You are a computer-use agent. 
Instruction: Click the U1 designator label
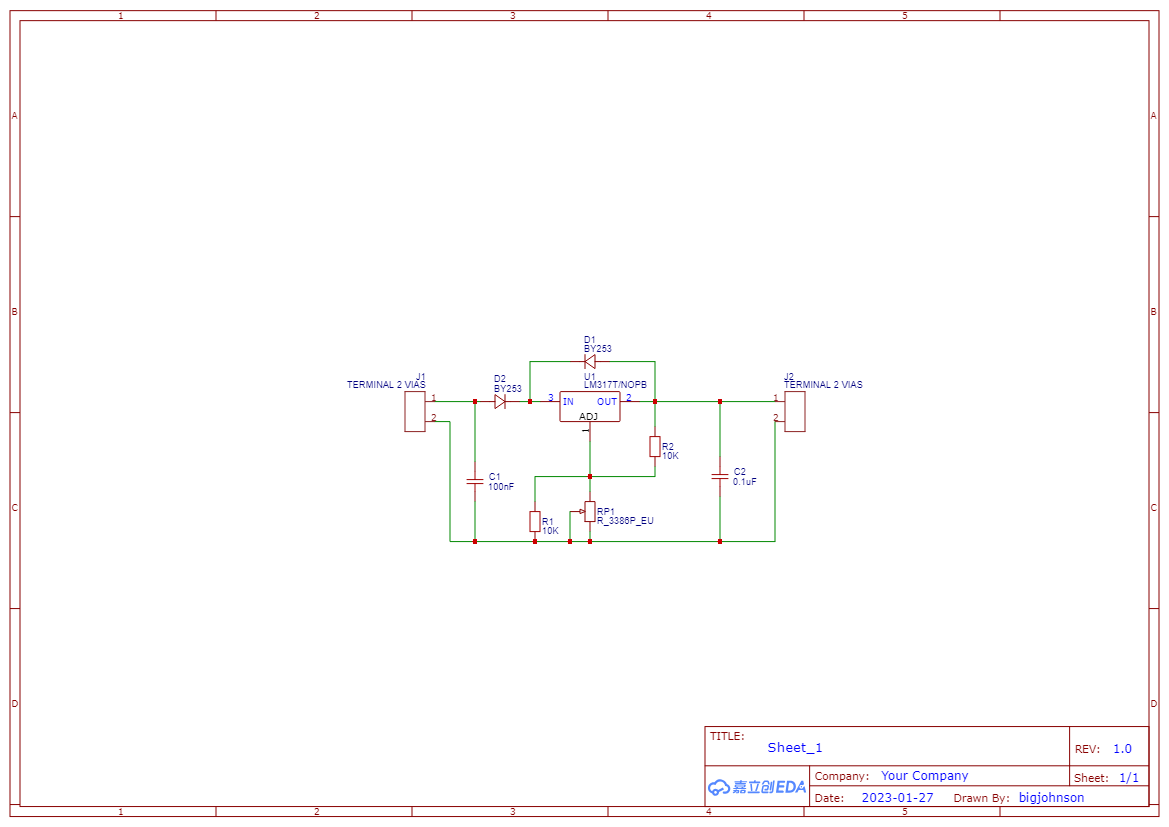click(x=590, y=377)
